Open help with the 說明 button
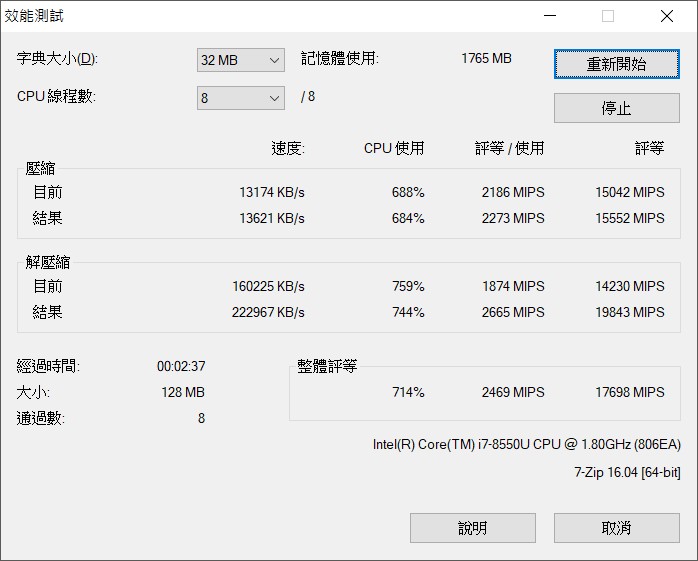This screenshot has width=698, height=561. click(472, 528)
